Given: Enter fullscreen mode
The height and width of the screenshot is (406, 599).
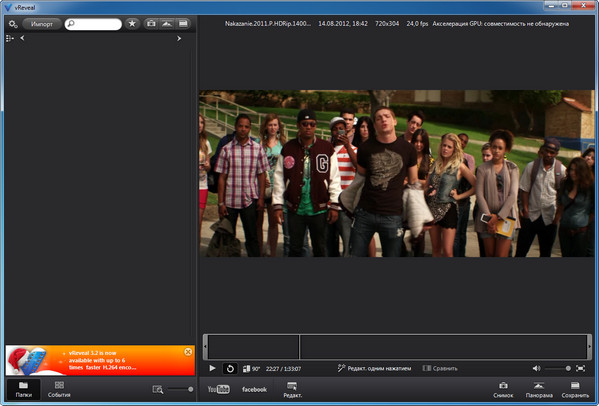Looking at the screenshot, I should click(x=580, y=368).
